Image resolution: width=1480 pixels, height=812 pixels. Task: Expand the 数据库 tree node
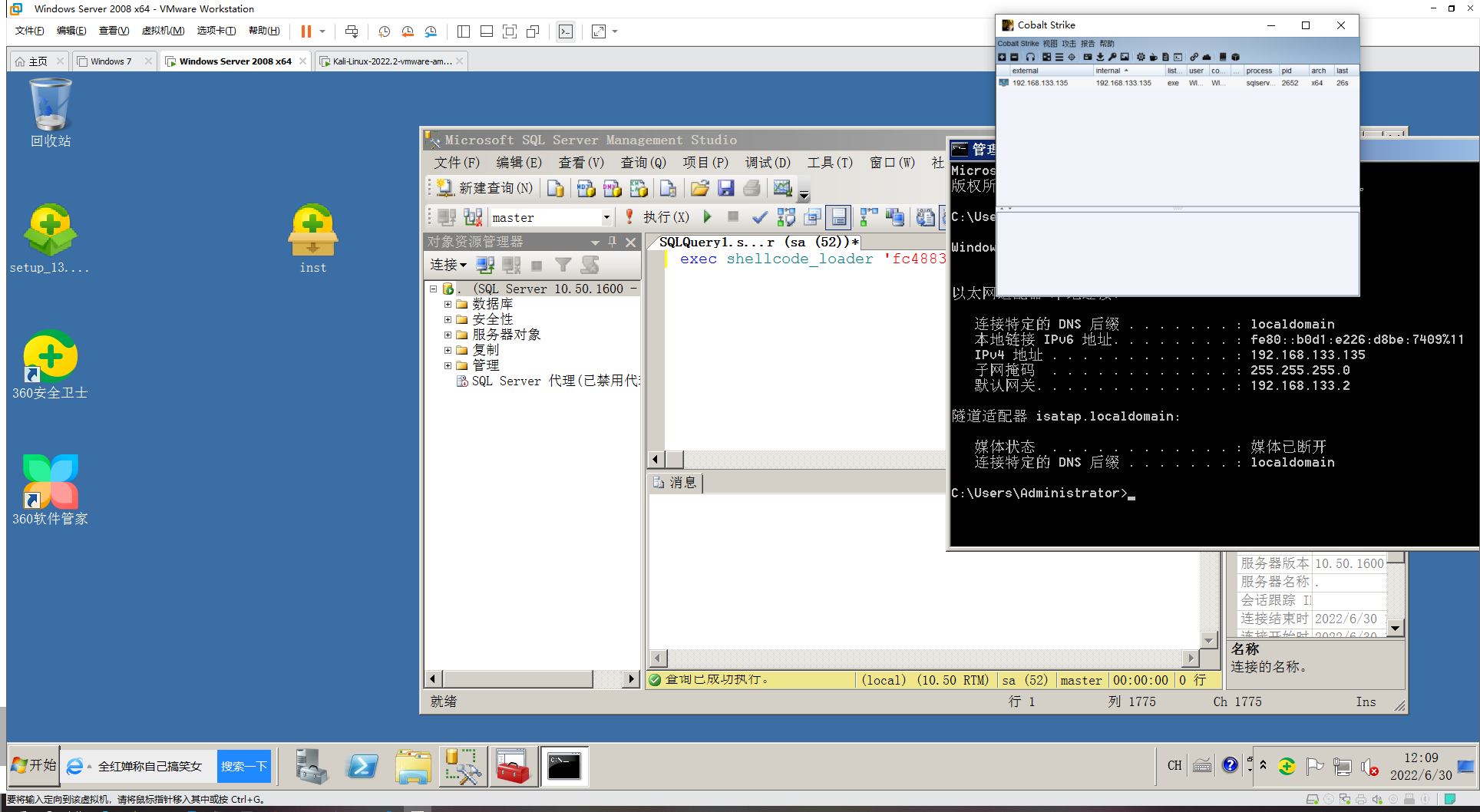click(448, 304)
